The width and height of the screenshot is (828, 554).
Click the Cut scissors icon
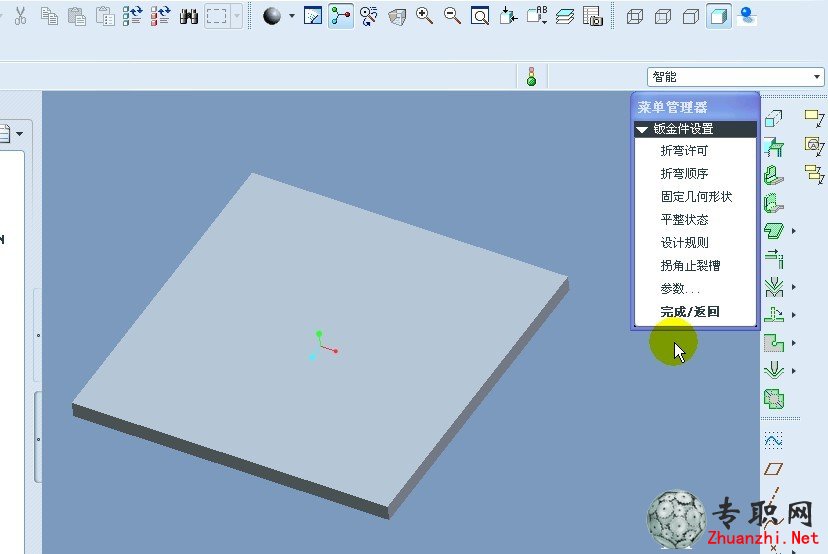coord(21,16)
